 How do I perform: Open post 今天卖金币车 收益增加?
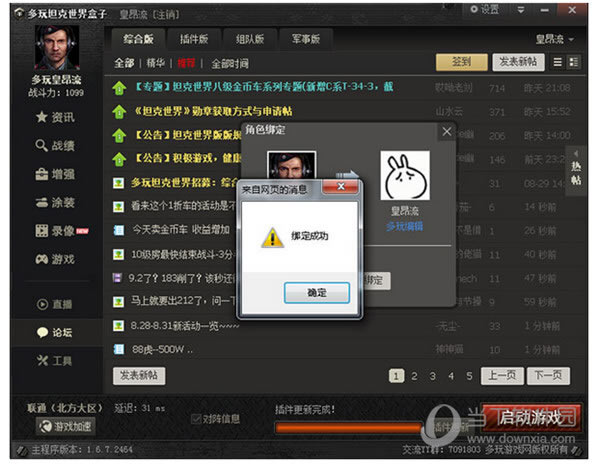coord(181,230)
